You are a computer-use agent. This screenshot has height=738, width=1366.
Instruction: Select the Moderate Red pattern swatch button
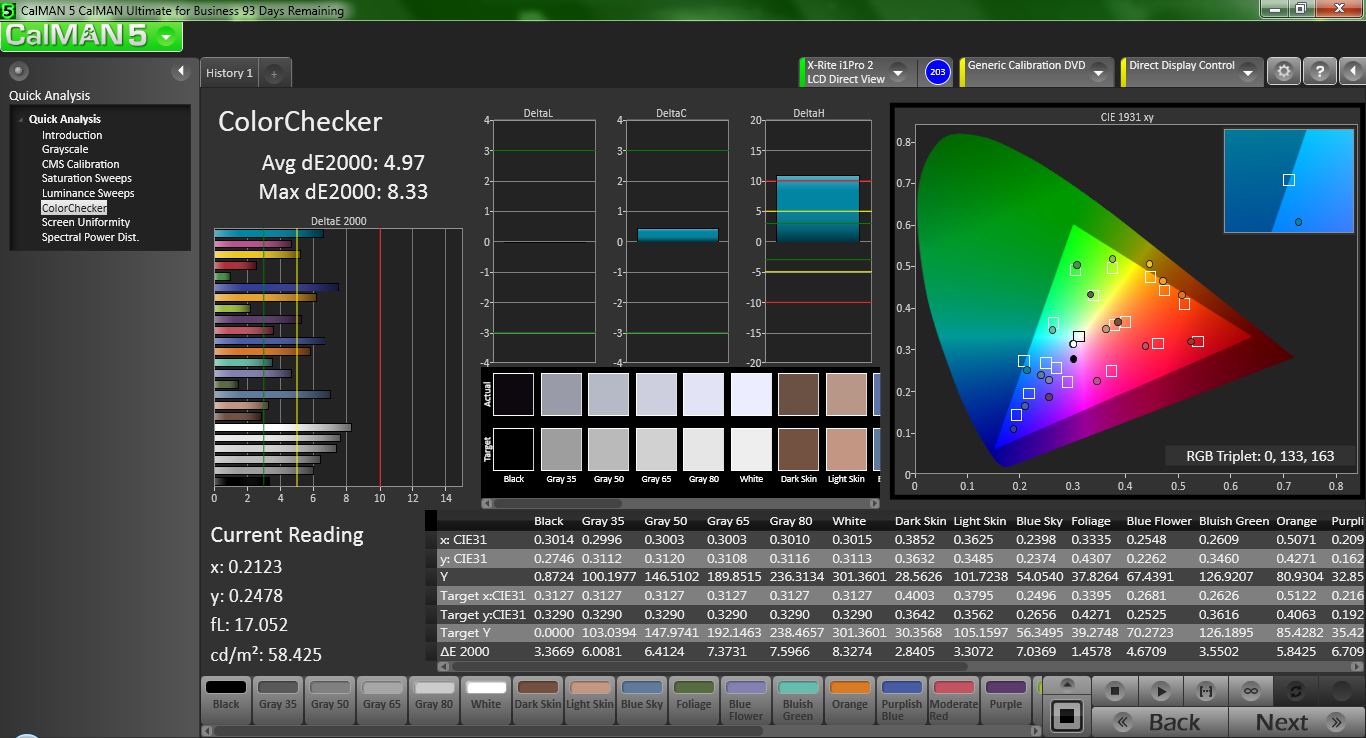pos(954,699)
